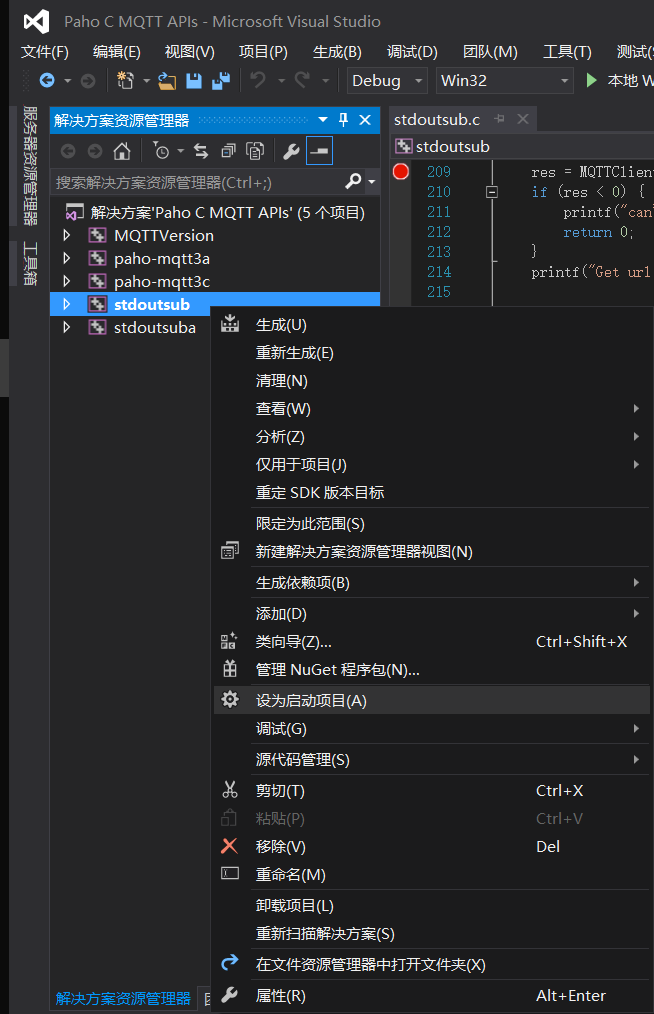
Task: Choose 重新生成(E) in the context menu
Action: [431, 353]
